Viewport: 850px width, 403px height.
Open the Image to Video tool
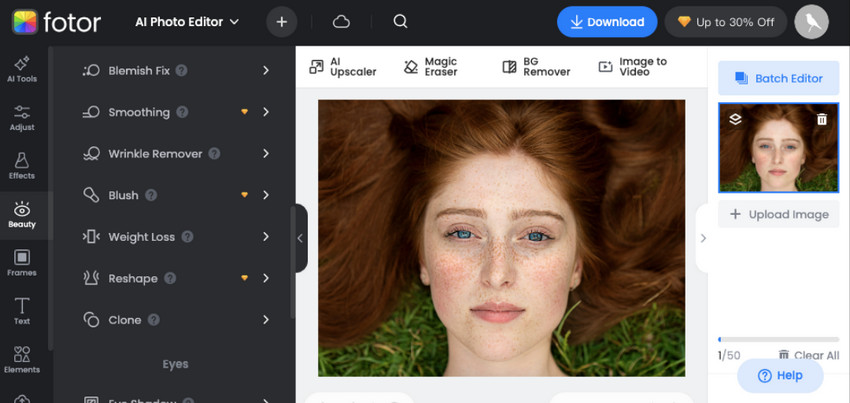(633, 67)
